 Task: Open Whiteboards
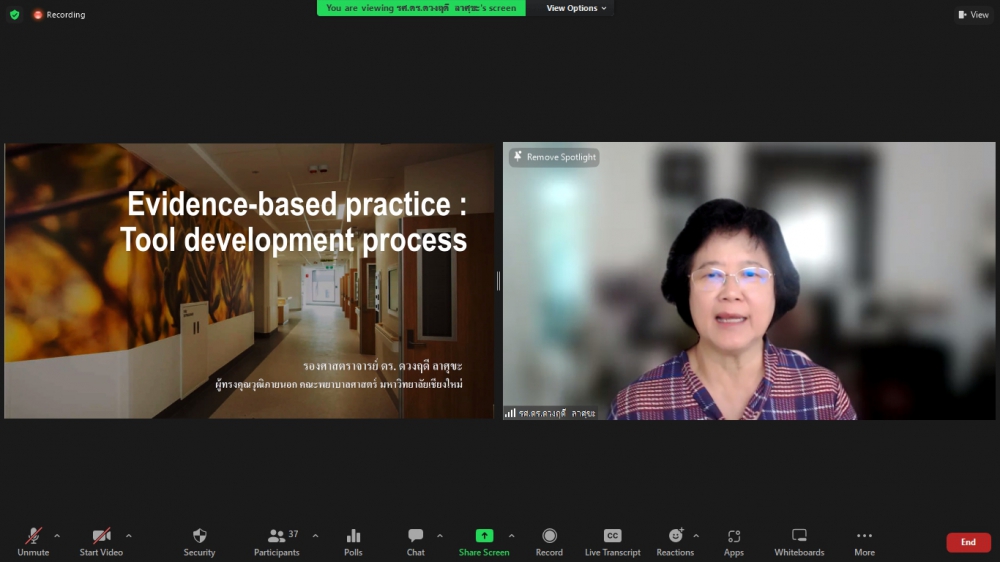tap(799, 542)
